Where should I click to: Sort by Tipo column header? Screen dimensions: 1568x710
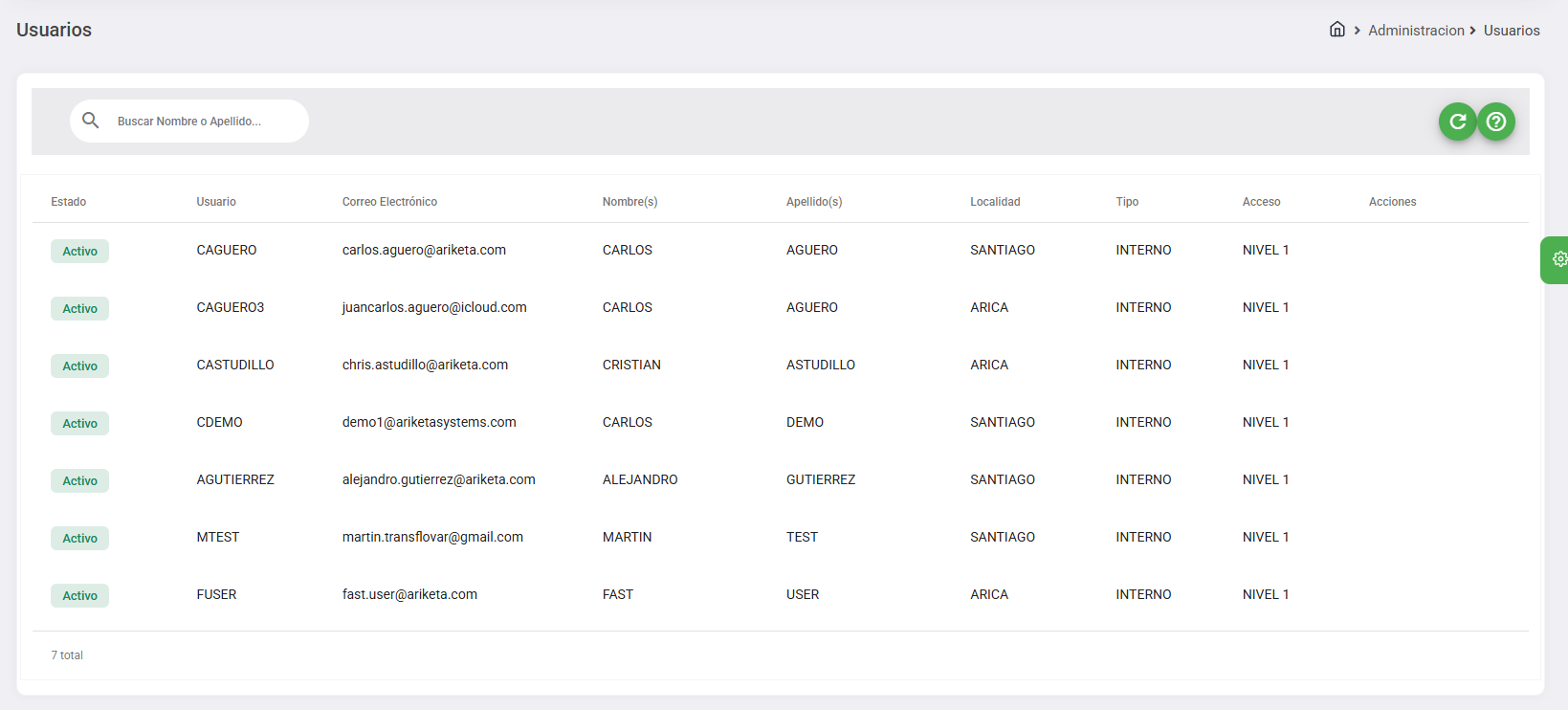coord(1127,202)
